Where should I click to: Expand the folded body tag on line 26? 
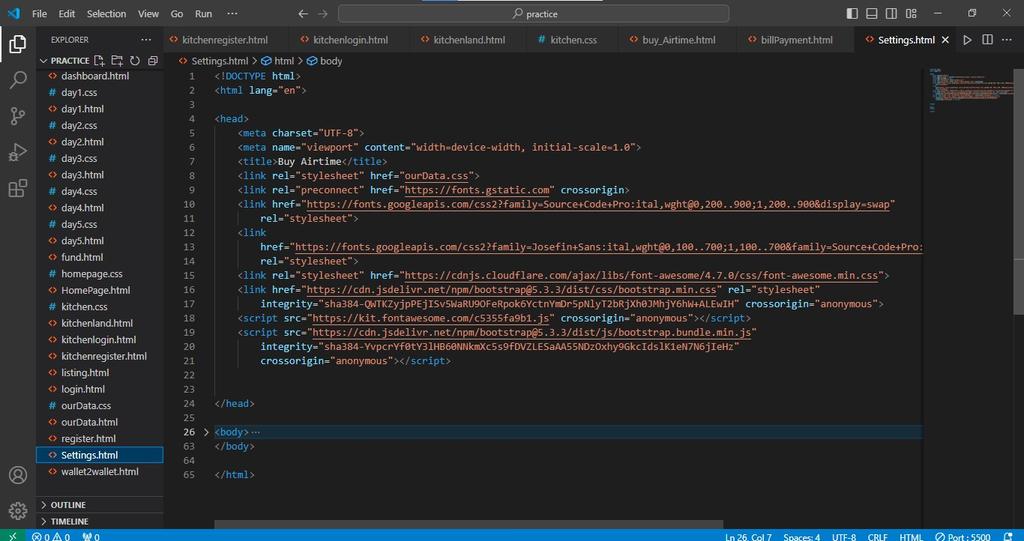pos(206,432)
